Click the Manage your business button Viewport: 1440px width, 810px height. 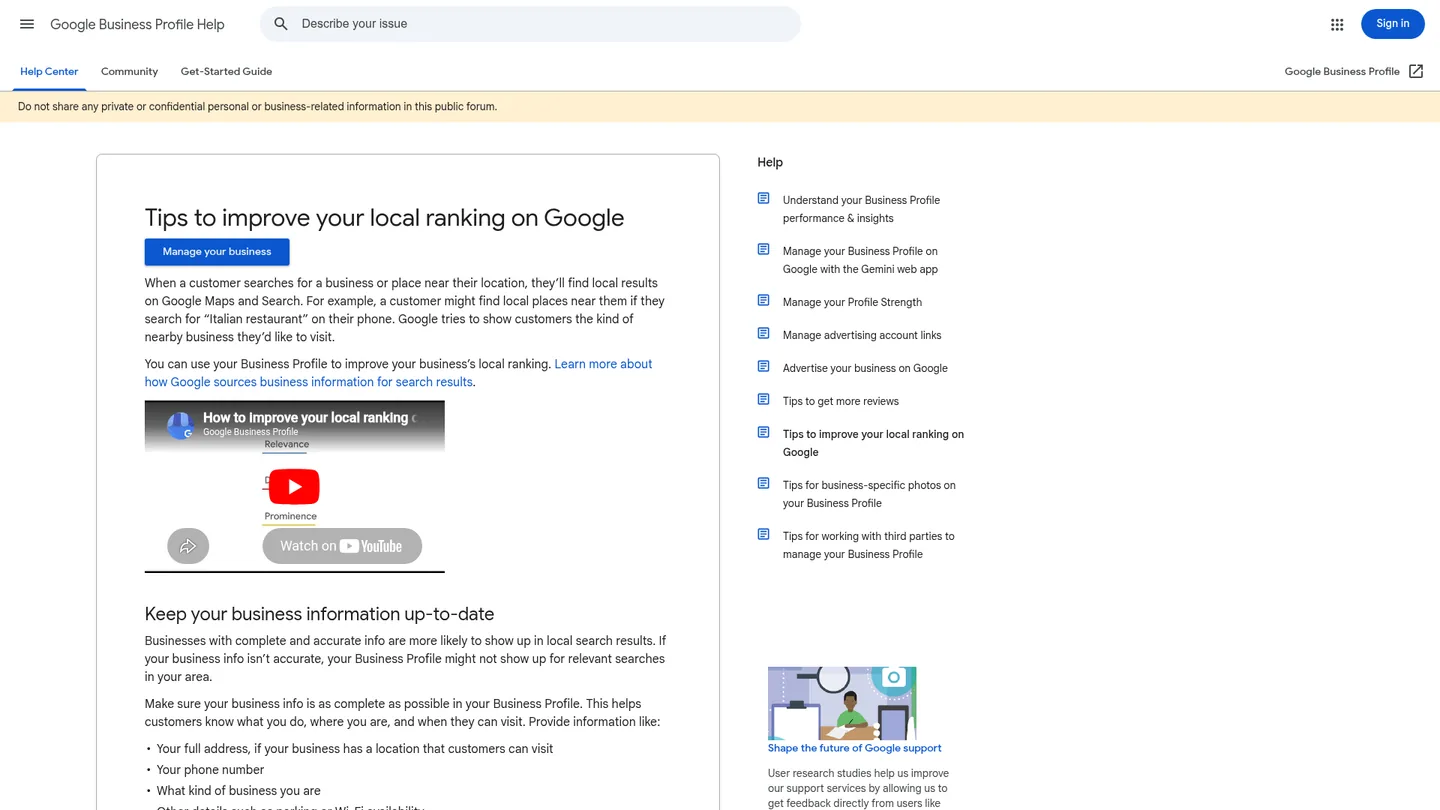(217, 252)
